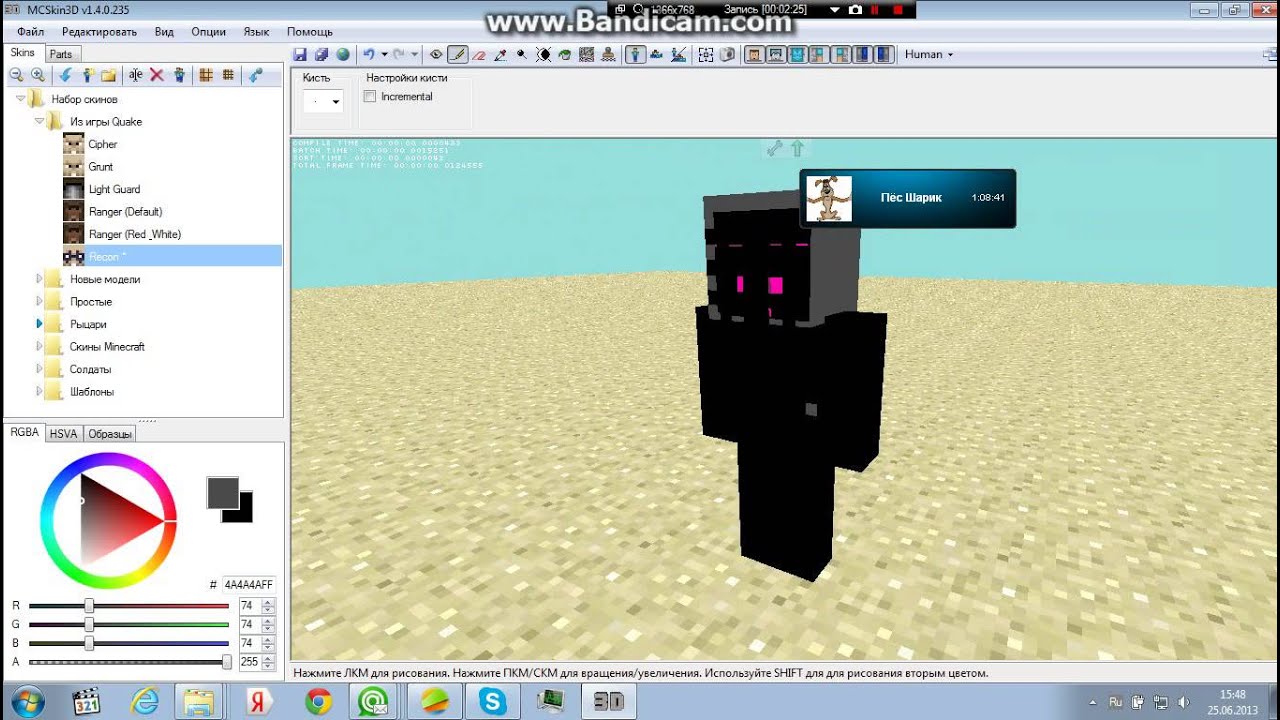This screenshot has width=1280, height=720.
Task: Enable the Incremental checkbox
Action: pyautogui.click(x=370, y=97)
